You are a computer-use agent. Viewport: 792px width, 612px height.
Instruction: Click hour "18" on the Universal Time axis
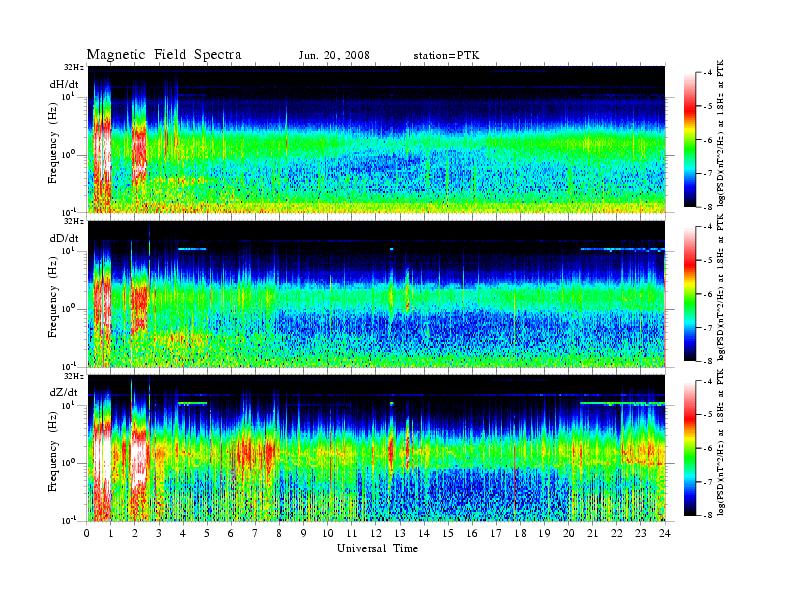[x=520, y=533]
